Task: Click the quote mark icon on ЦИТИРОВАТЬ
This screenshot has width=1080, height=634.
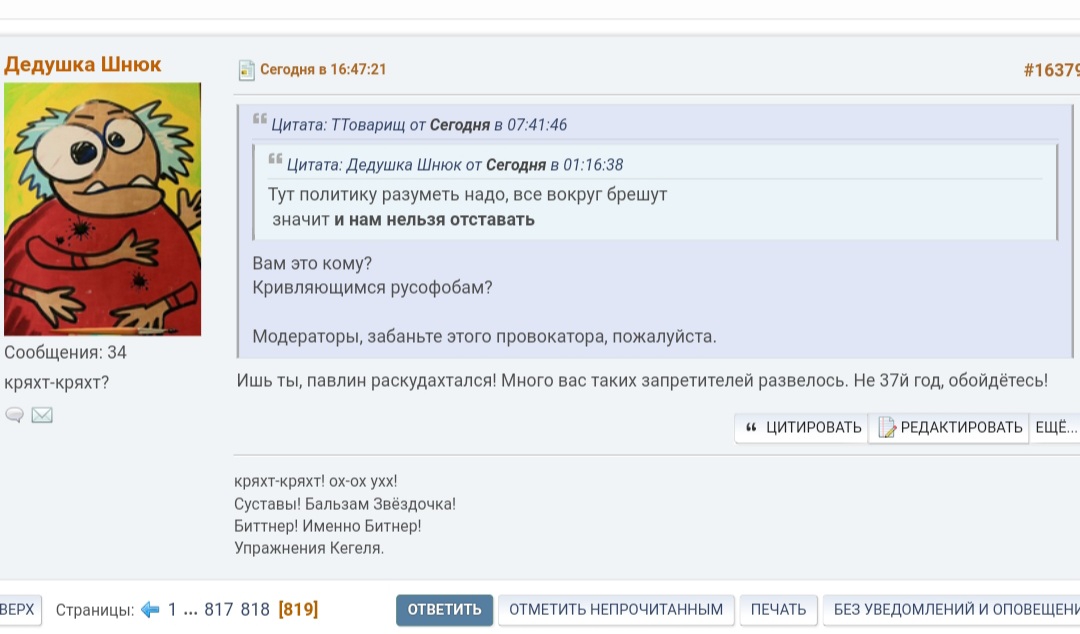Action: tap(752, 428)
